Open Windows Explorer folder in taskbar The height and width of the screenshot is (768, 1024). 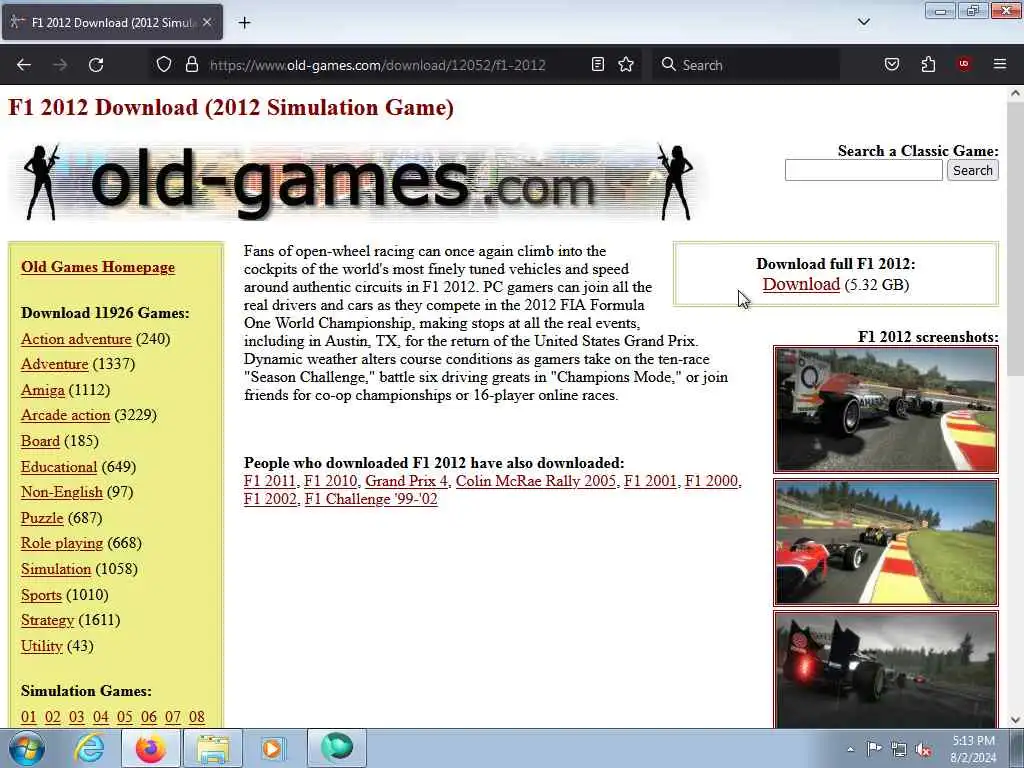(213, 748)
